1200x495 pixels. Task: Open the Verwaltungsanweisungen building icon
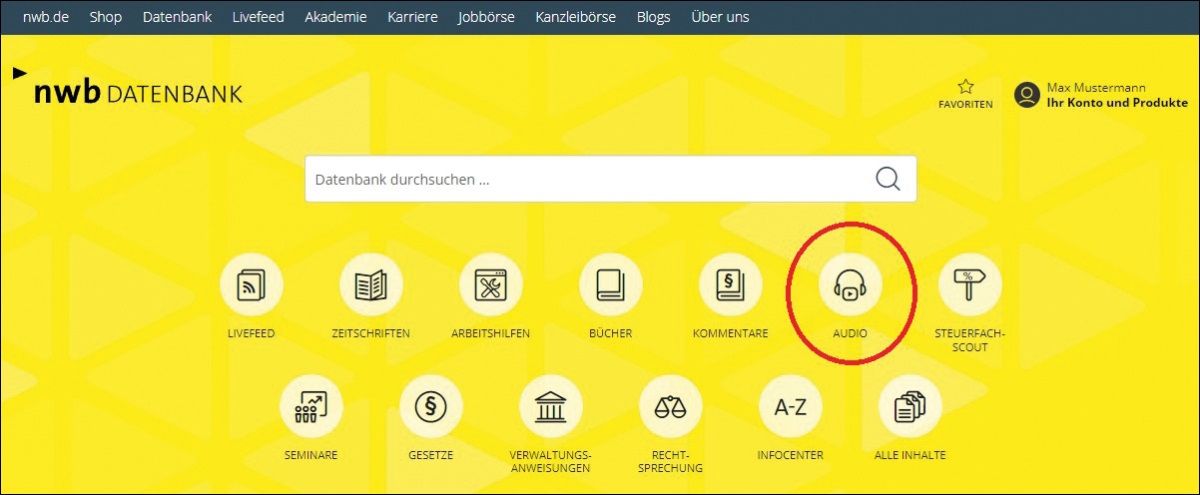coord(550,407)
